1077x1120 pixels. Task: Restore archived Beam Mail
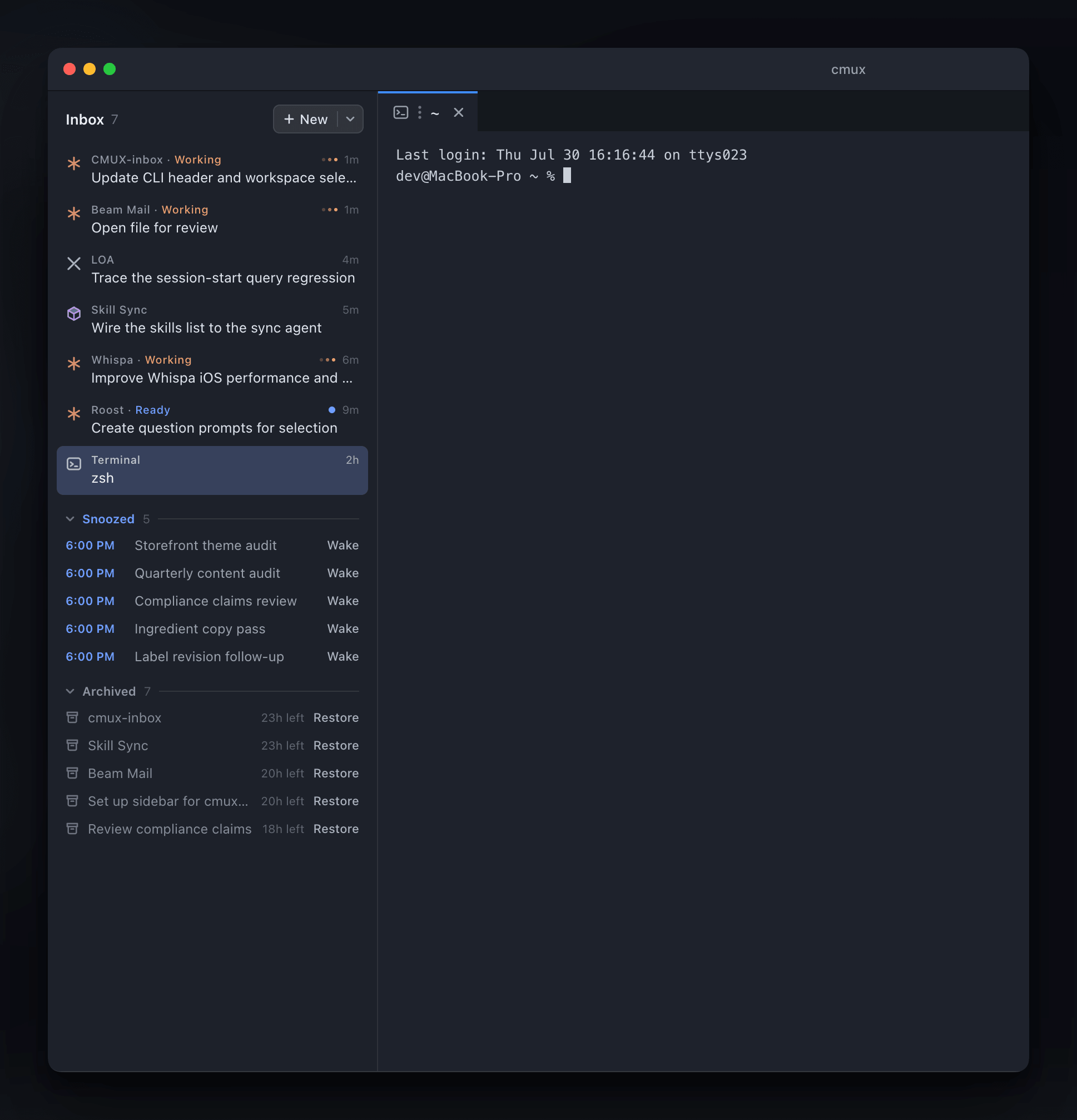click(336, 773)
